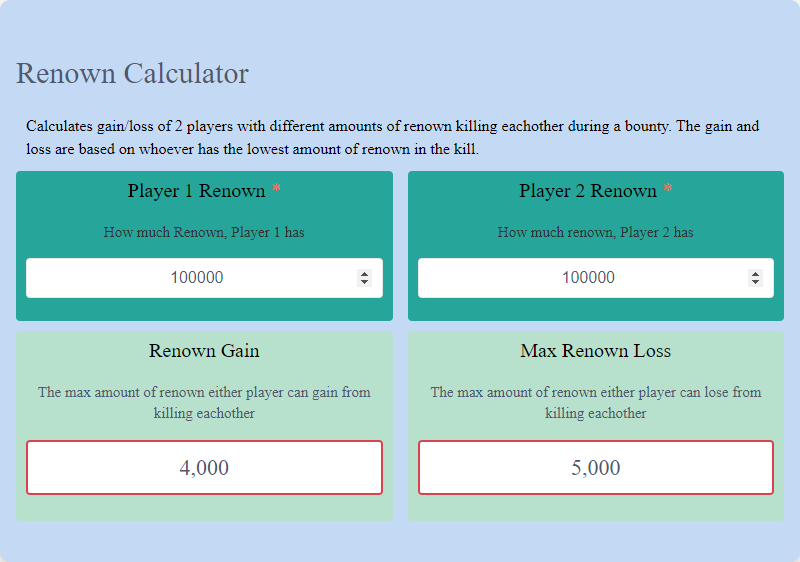
Task: Click the "How much Renown, Player 1 has" hint
Action: [204, 232]
